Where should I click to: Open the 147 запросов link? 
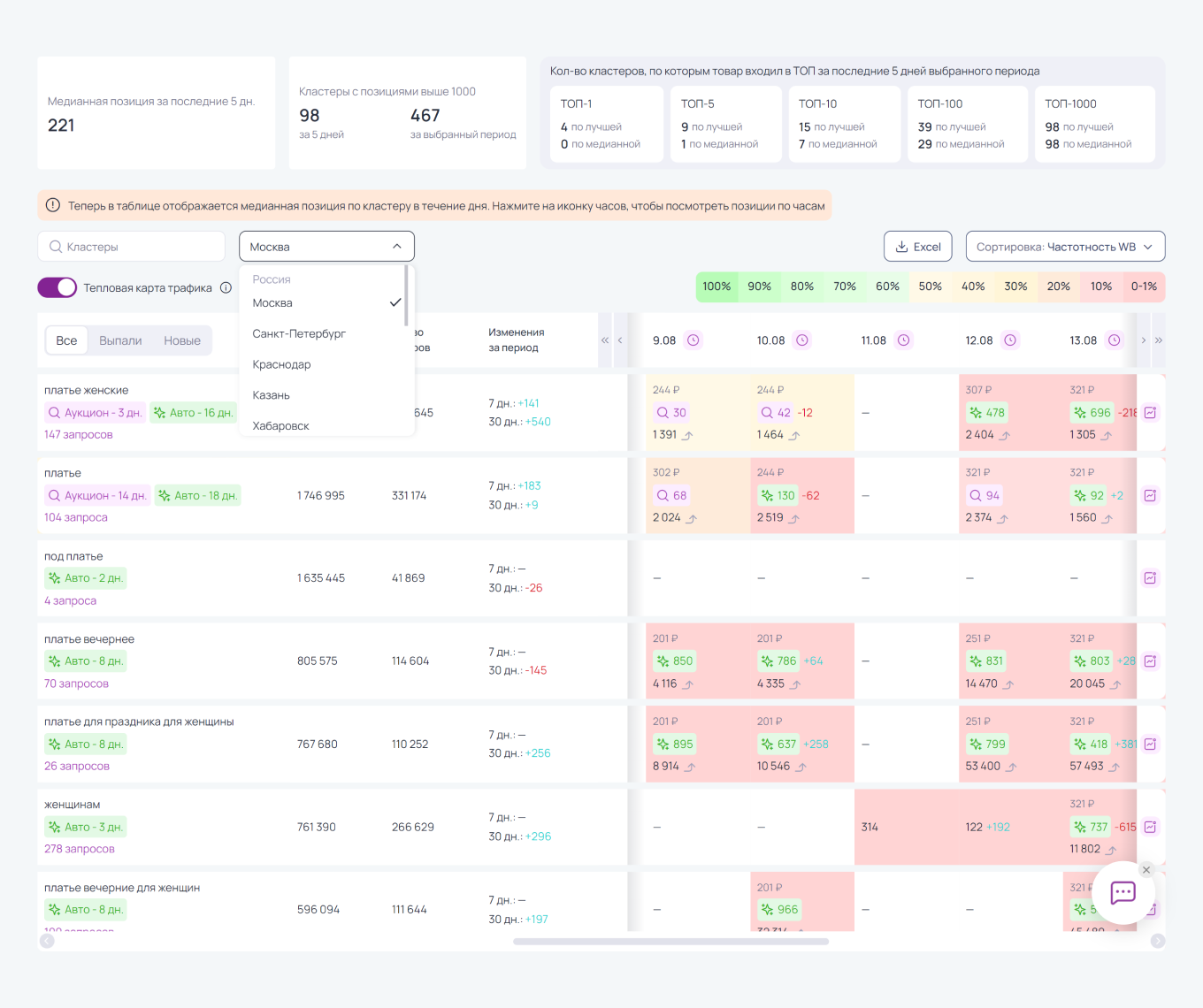tap(79, 435)
